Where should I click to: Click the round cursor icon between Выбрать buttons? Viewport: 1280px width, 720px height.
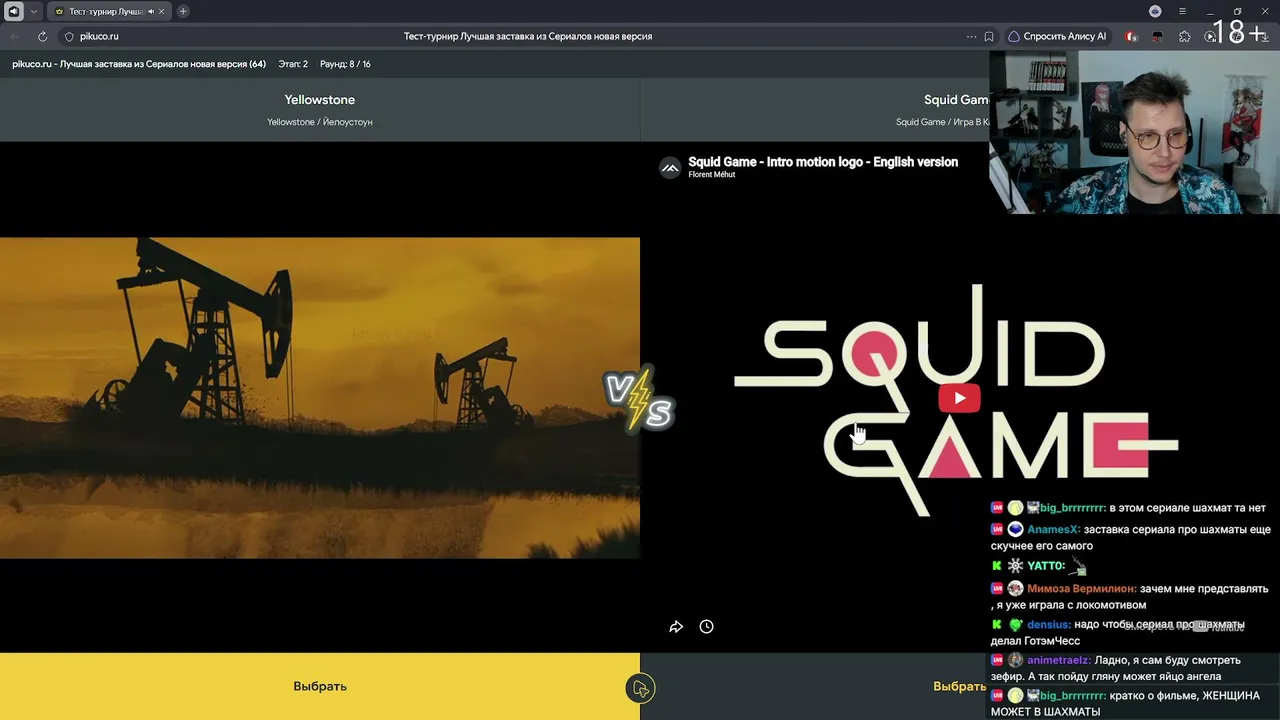point(640,688)
